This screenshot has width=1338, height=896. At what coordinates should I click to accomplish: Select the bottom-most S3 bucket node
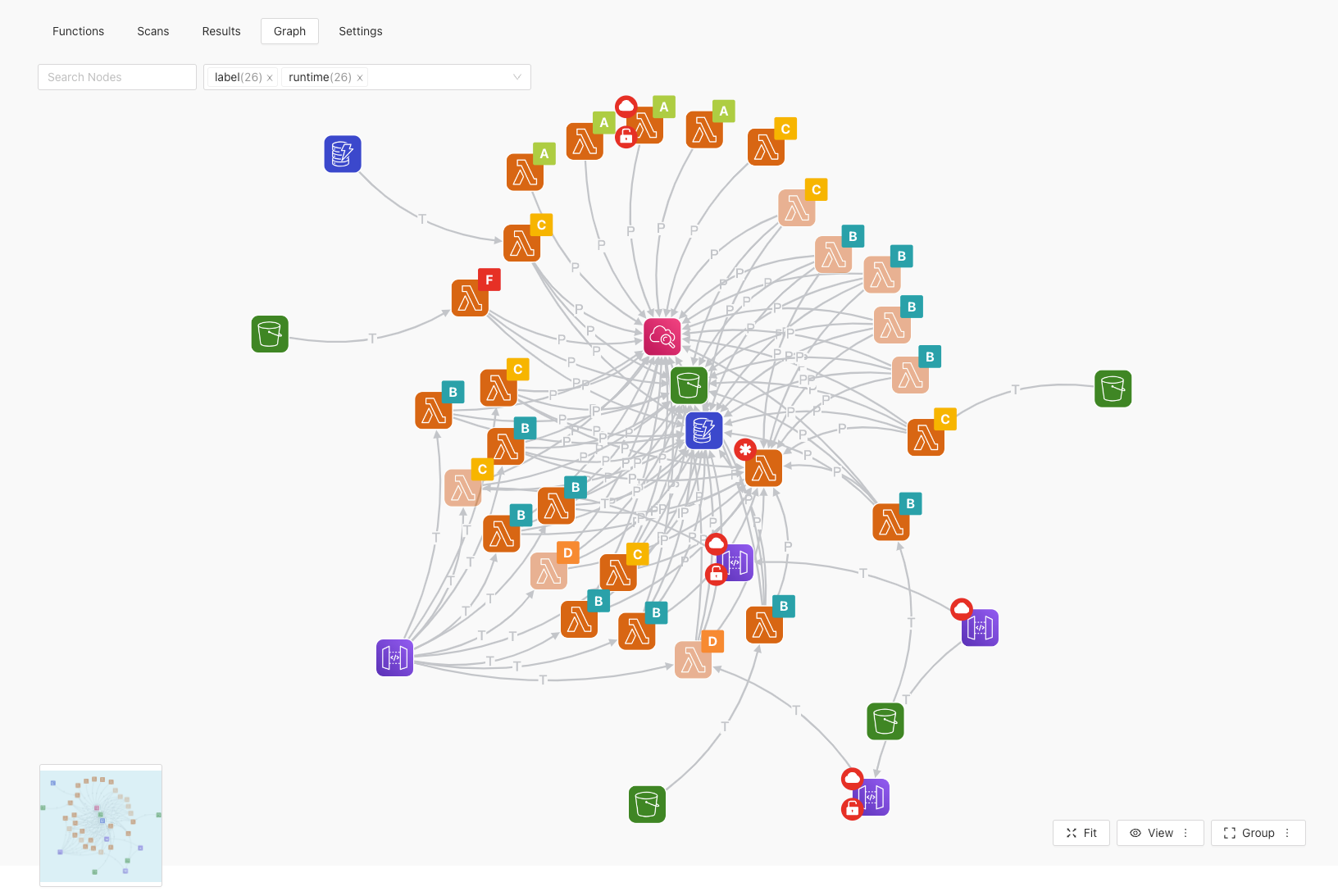[647, 804]
